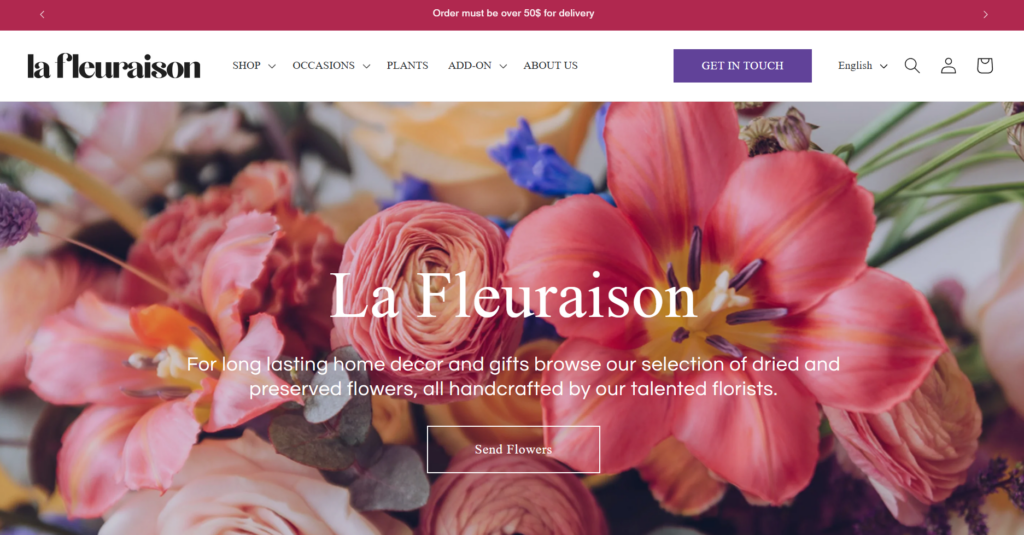Select the ADD-ON menu label

[470, 65]
